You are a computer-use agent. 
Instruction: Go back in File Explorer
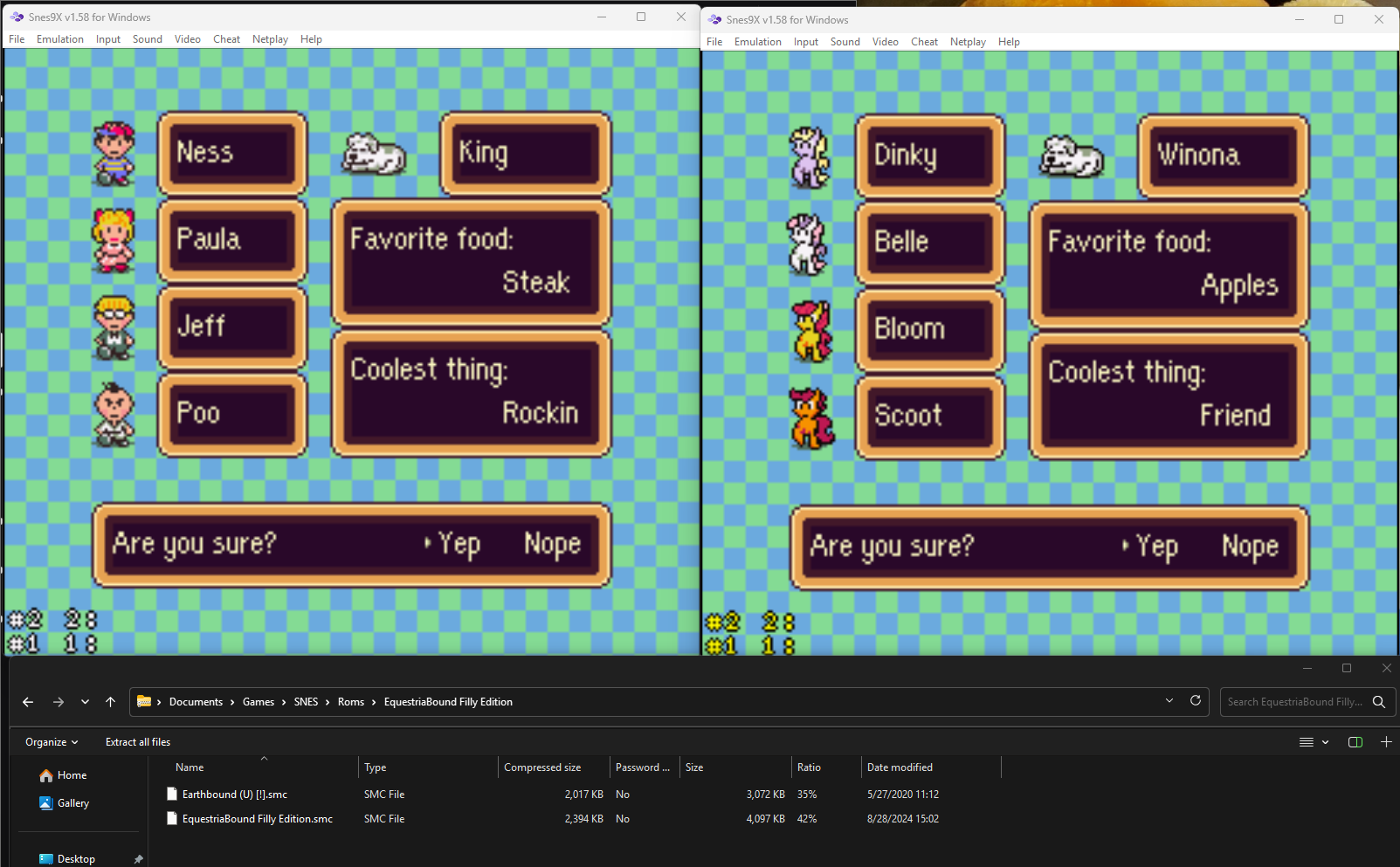click(x=28, y=702)
